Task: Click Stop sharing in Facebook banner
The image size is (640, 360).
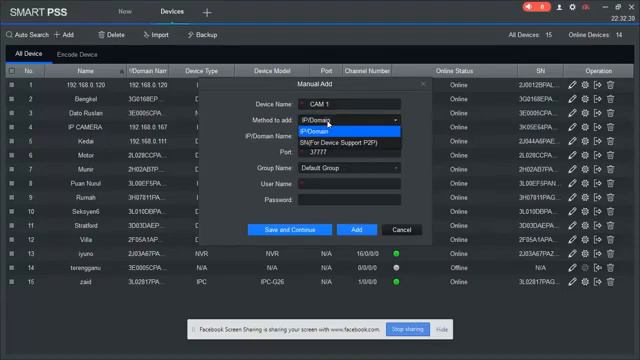Action: tap(408, 329)
